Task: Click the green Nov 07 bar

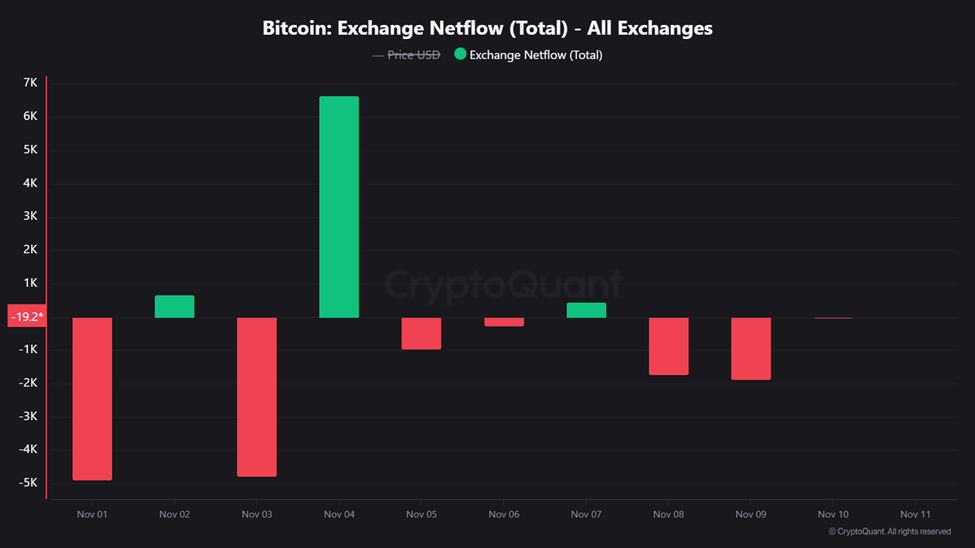Action: point(586,310)
